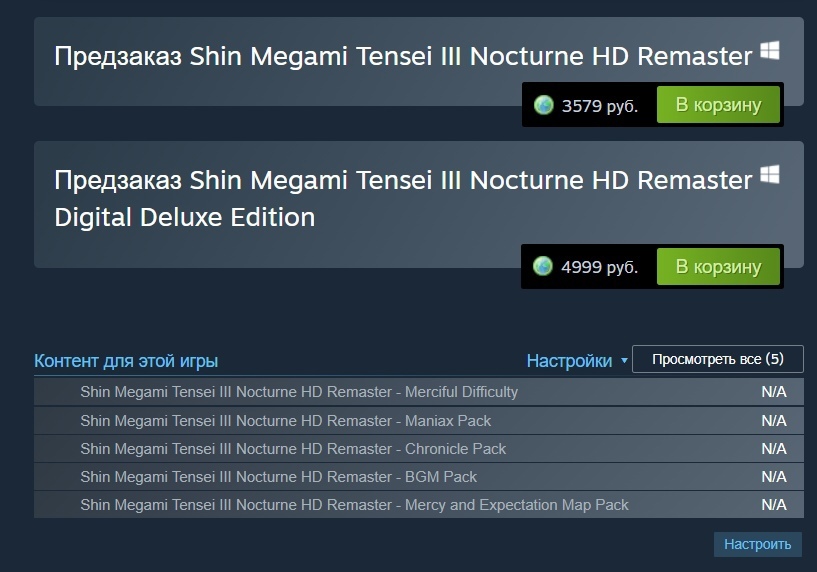Open the BGM Pack DLC entry
This screenshot has width=817, height=572.
278,477
